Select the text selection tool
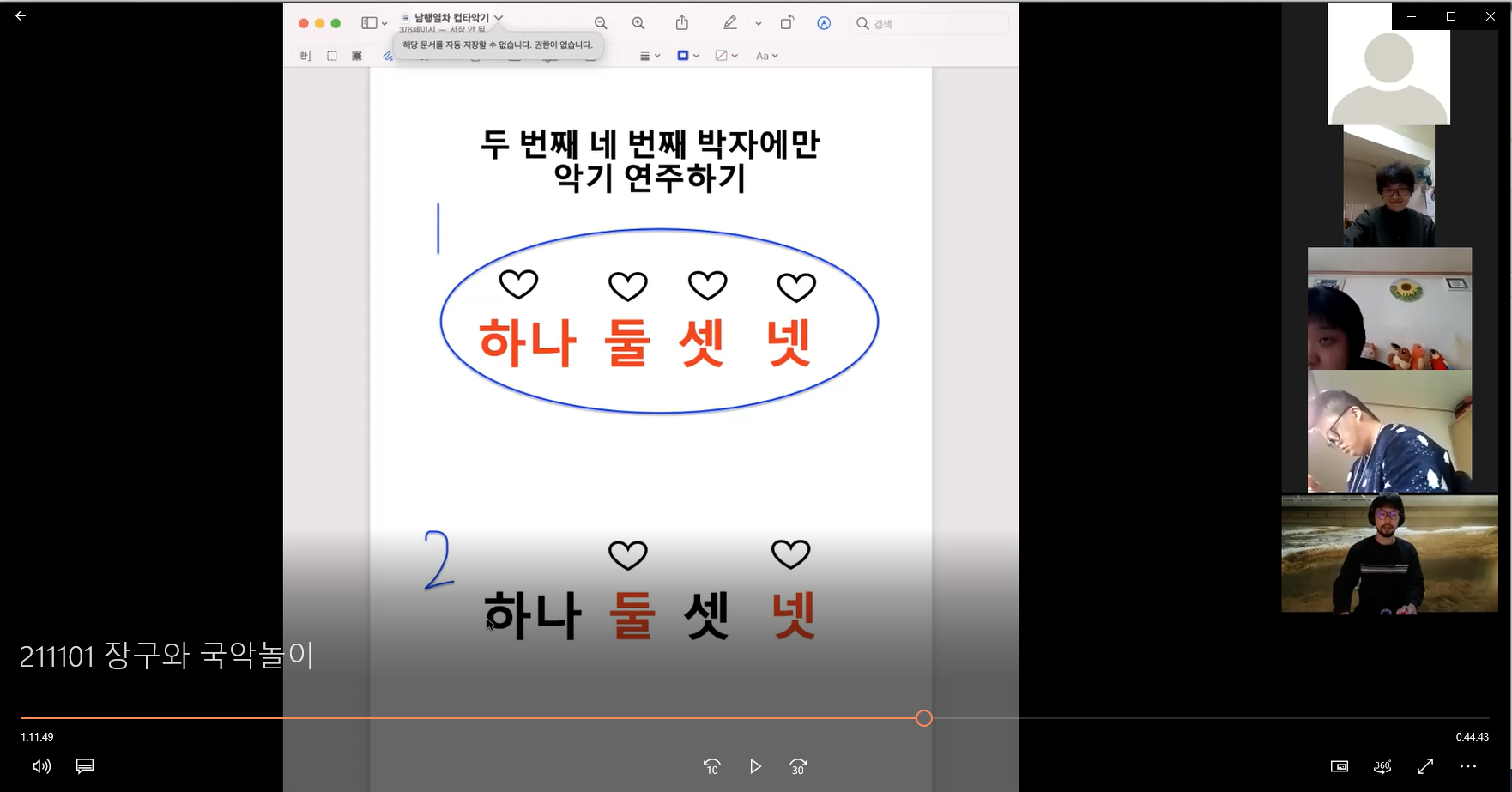 pyautogui.click(x=305, y=56)
